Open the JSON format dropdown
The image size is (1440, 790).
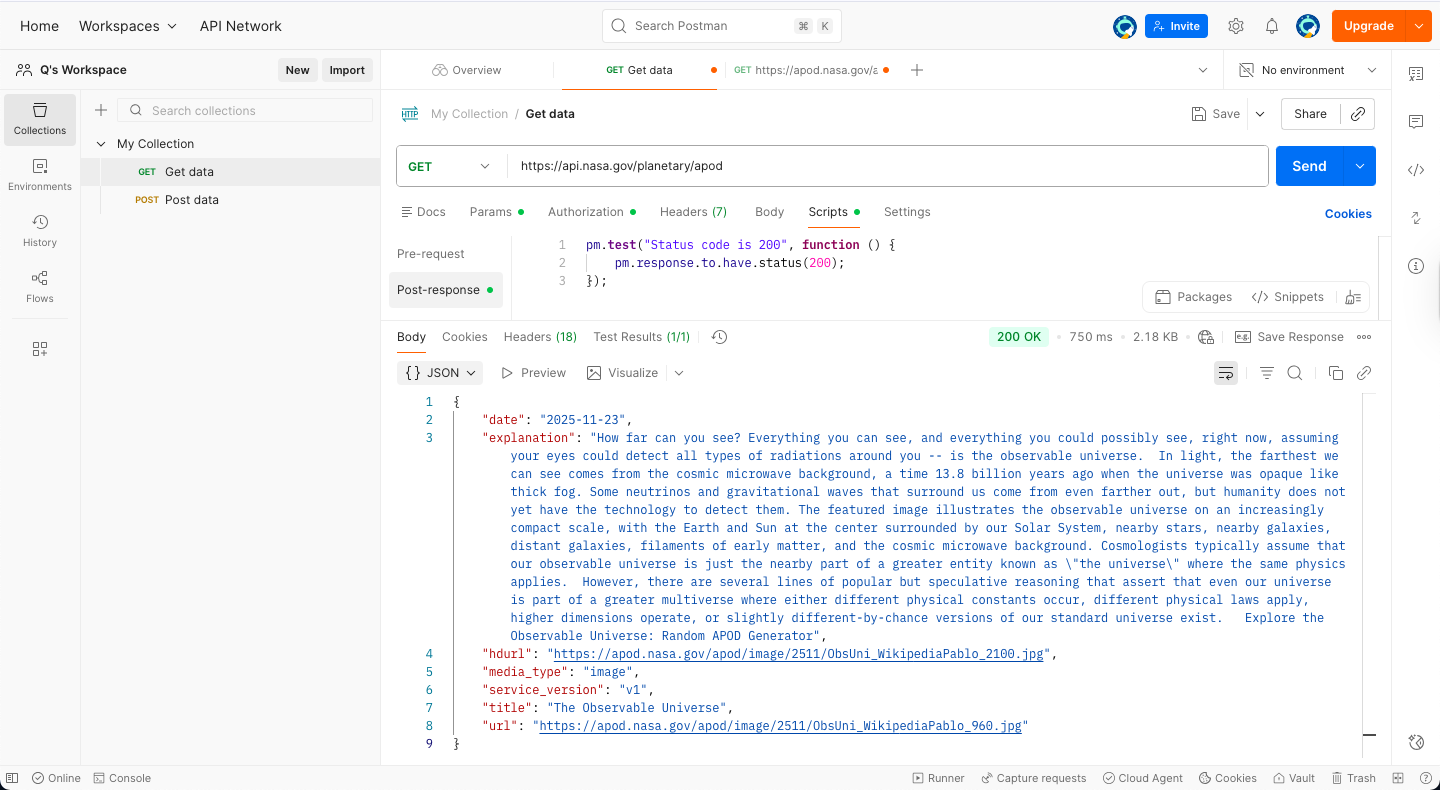440,373
